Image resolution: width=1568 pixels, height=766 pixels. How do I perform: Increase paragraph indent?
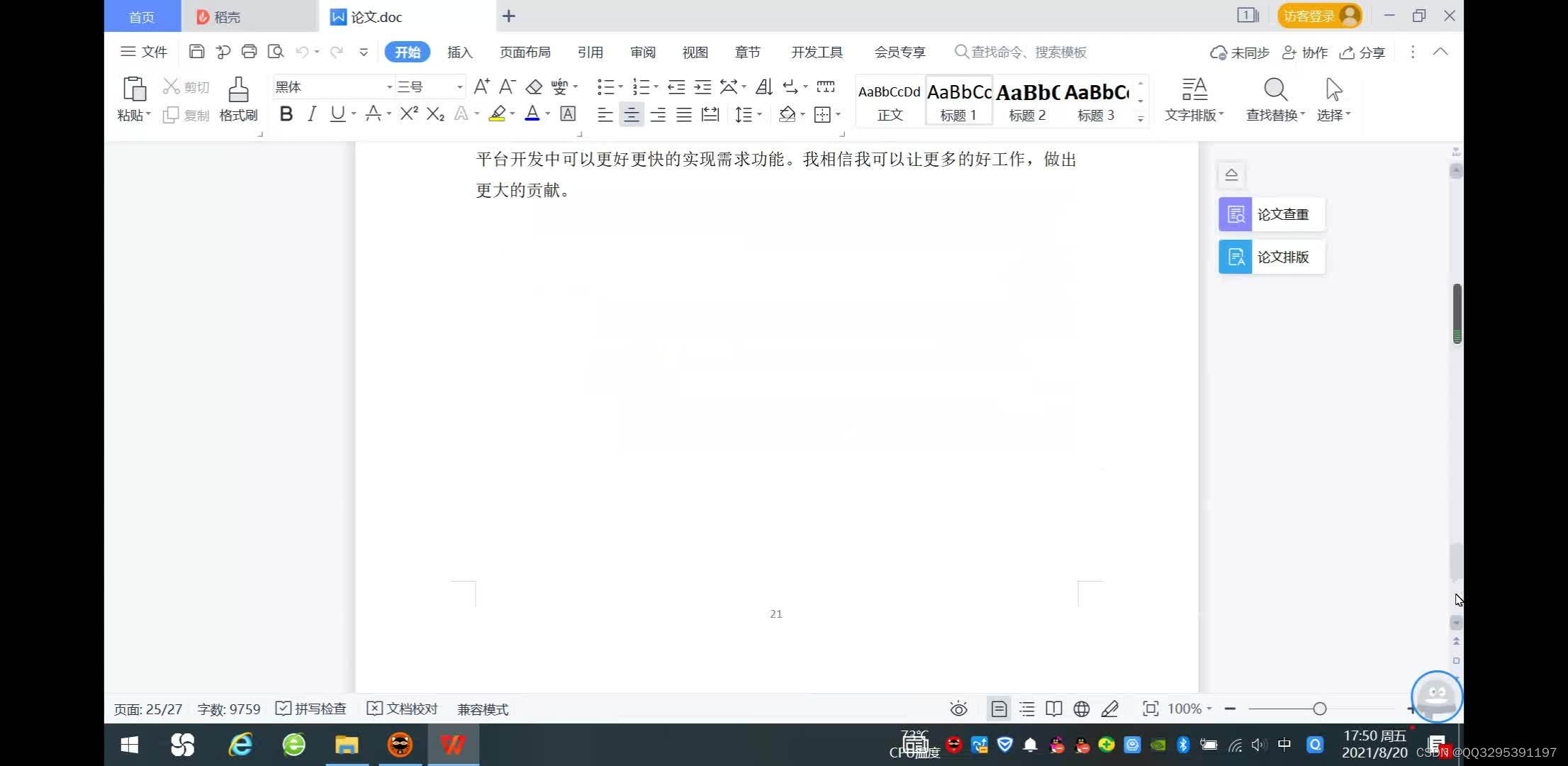(702, 87)
